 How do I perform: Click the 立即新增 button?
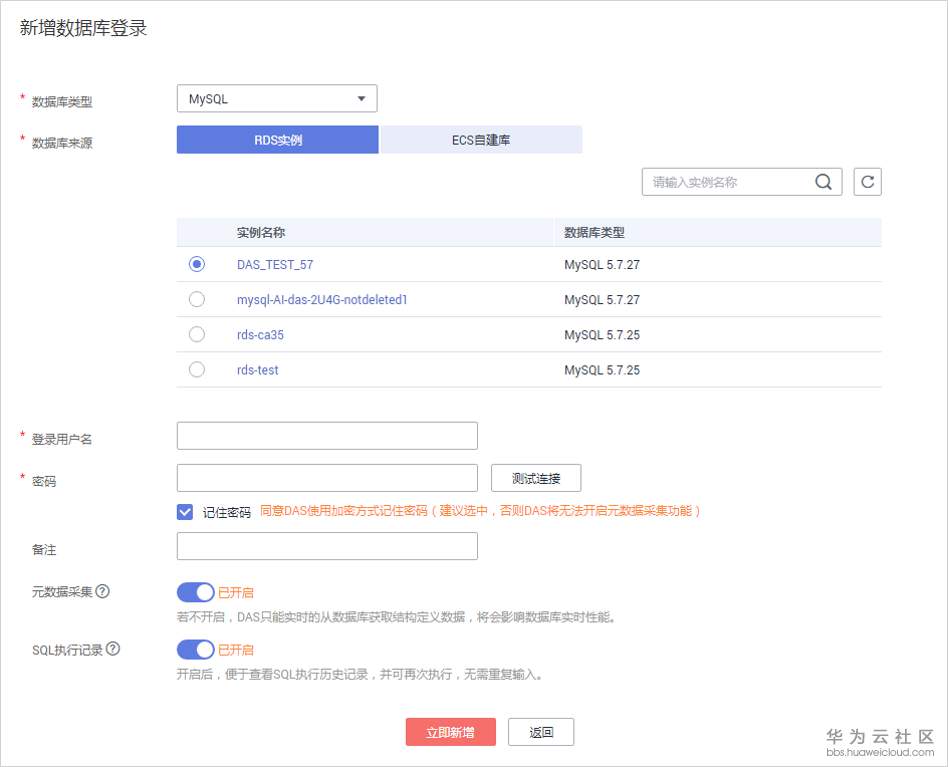[x=451, y=732]
